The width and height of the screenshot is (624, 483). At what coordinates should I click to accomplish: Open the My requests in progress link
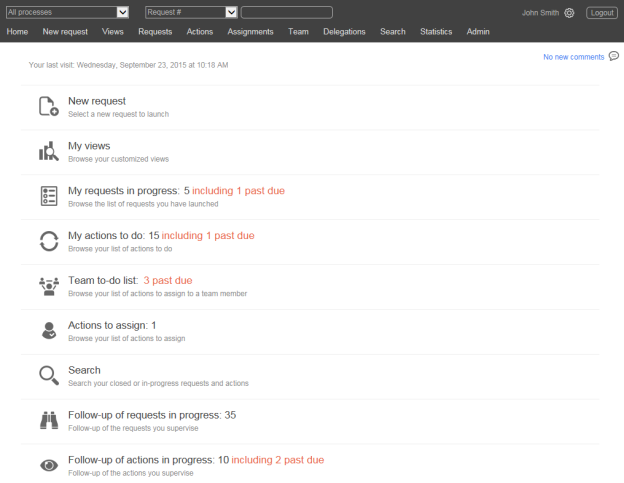(x=123, y=190)
